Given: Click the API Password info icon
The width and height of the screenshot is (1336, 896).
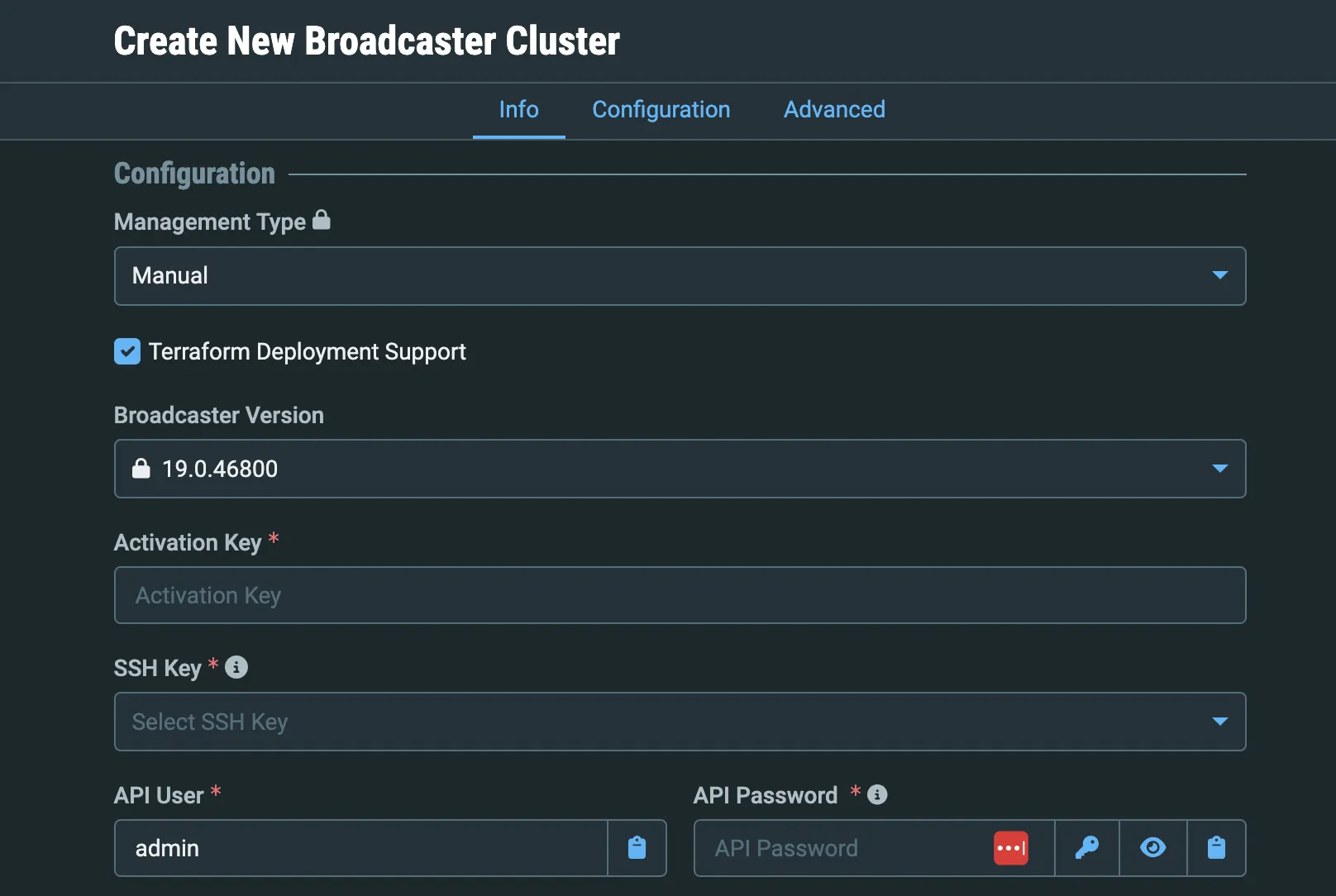Looking at the screenshot, I should click(877, 794).
